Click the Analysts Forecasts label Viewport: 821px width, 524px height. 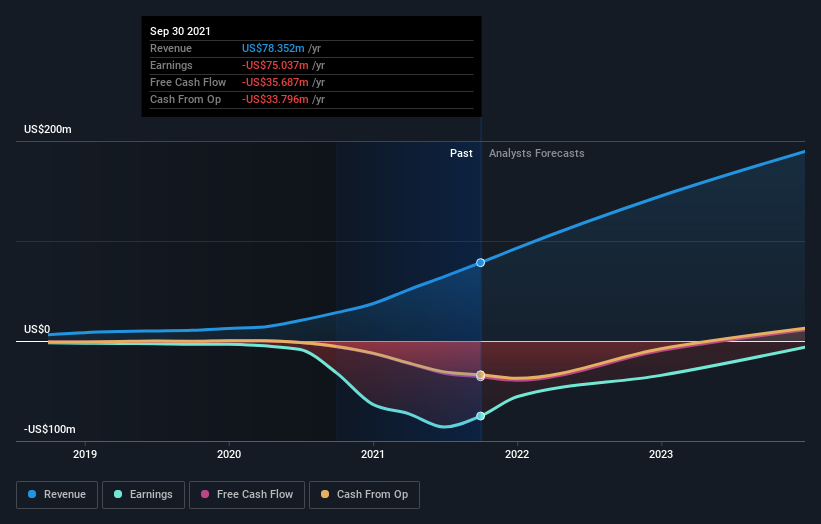tap(537, 153)
